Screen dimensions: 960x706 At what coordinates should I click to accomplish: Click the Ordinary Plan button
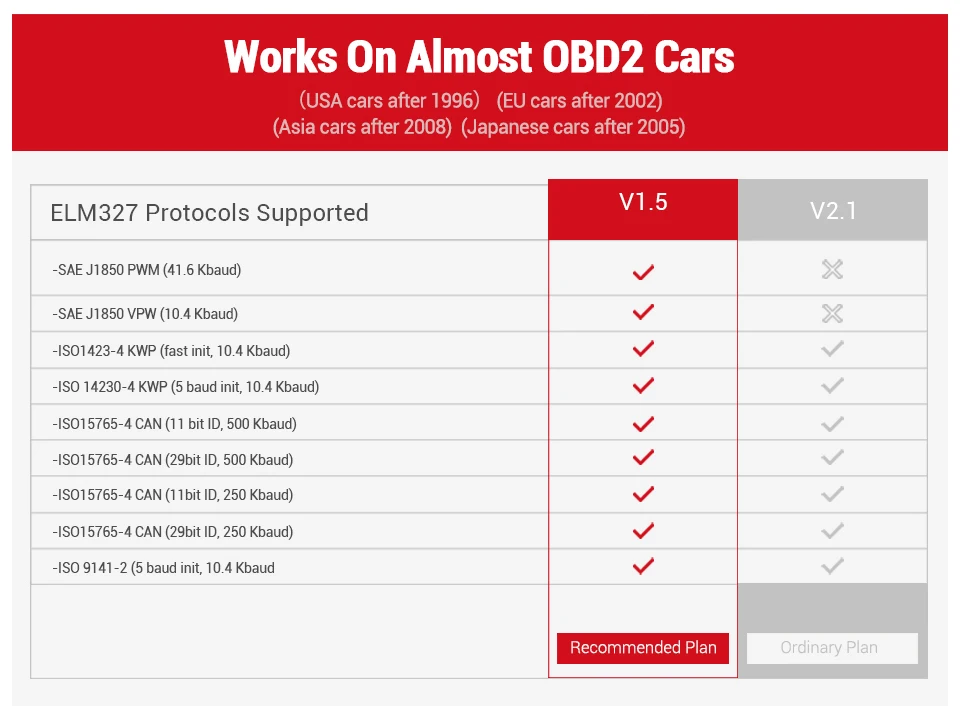[x=832, y=648]
